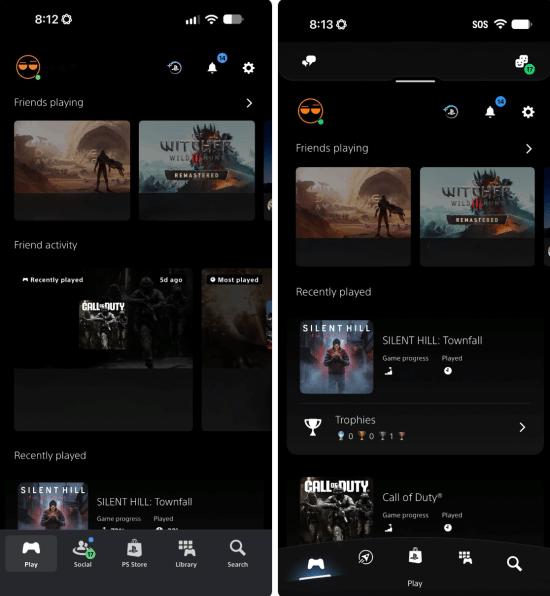The image size is (550, 596).
Task: Switch to the Social tab
Action: point(83,553)
